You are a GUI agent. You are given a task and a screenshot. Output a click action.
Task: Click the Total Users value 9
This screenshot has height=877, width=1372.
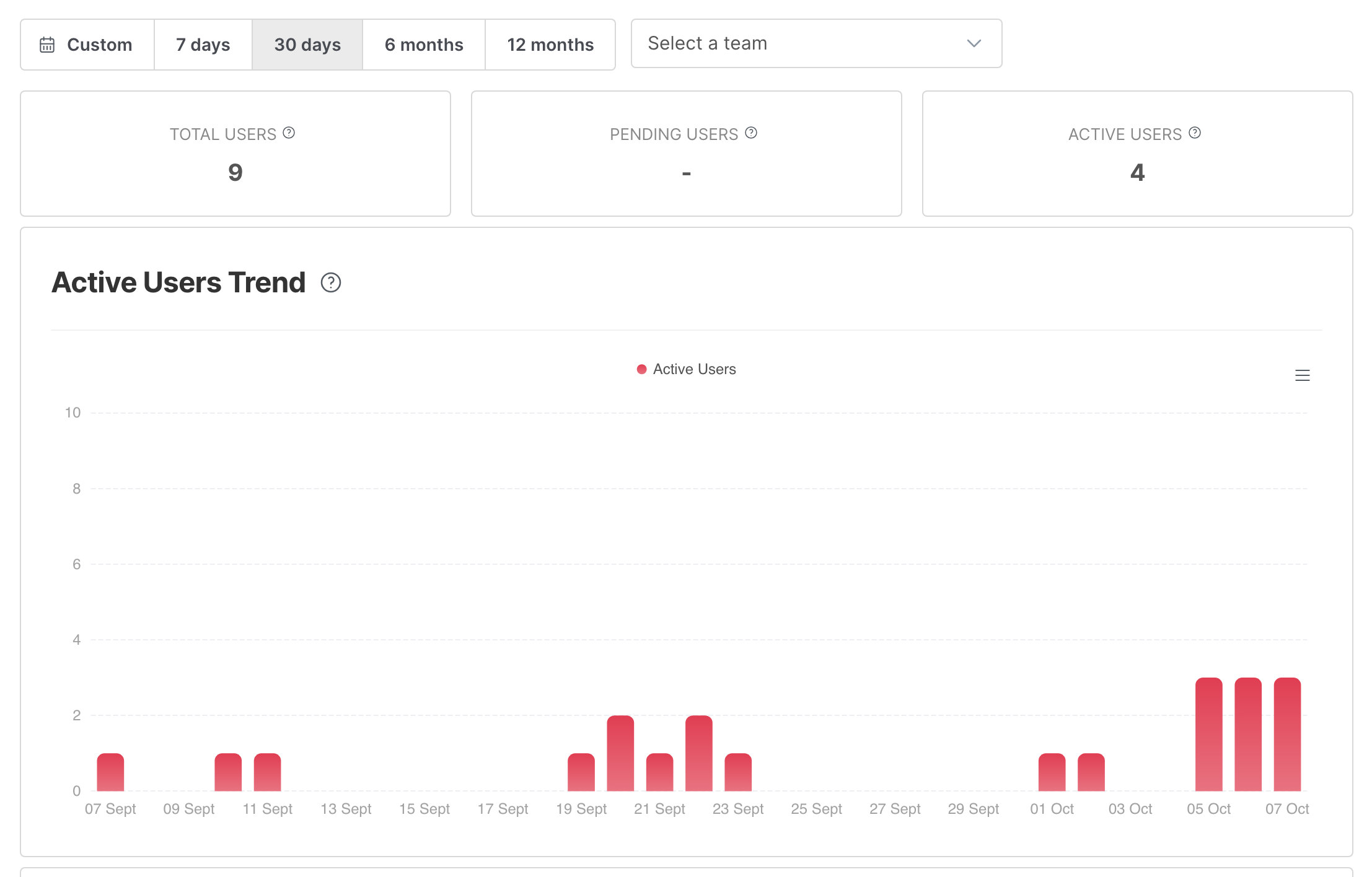235,172
